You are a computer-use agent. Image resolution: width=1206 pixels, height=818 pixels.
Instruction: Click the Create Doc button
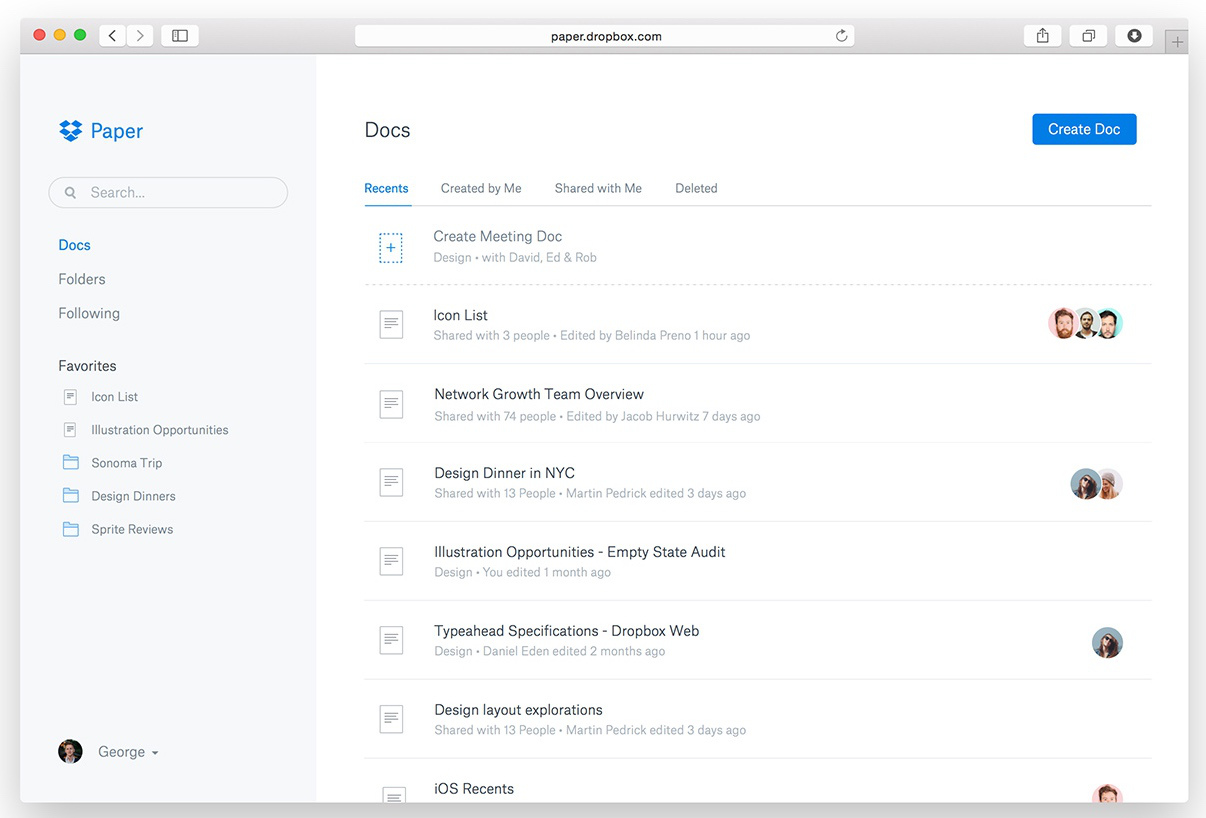coord(1084,129)
